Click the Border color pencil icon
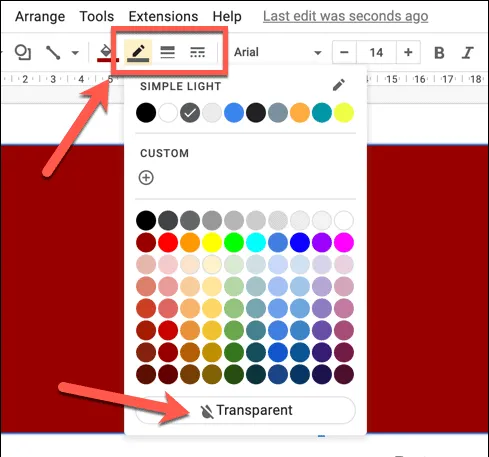This screenshot has height=457, width=489. pos(138,52)
